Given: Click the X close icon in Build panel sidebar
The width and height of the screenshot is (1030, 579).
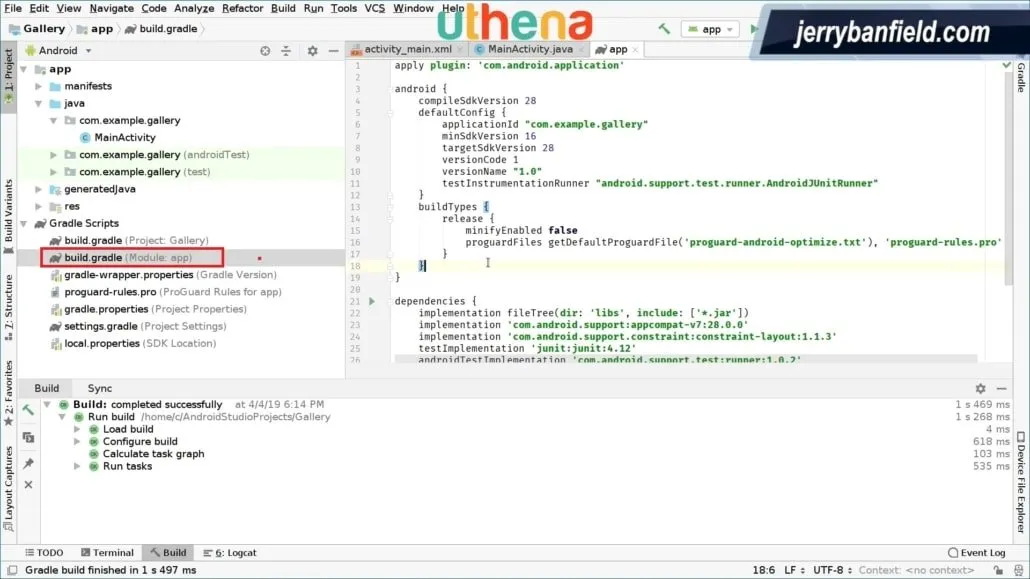Looking at the screenshot, I should 28,484.
